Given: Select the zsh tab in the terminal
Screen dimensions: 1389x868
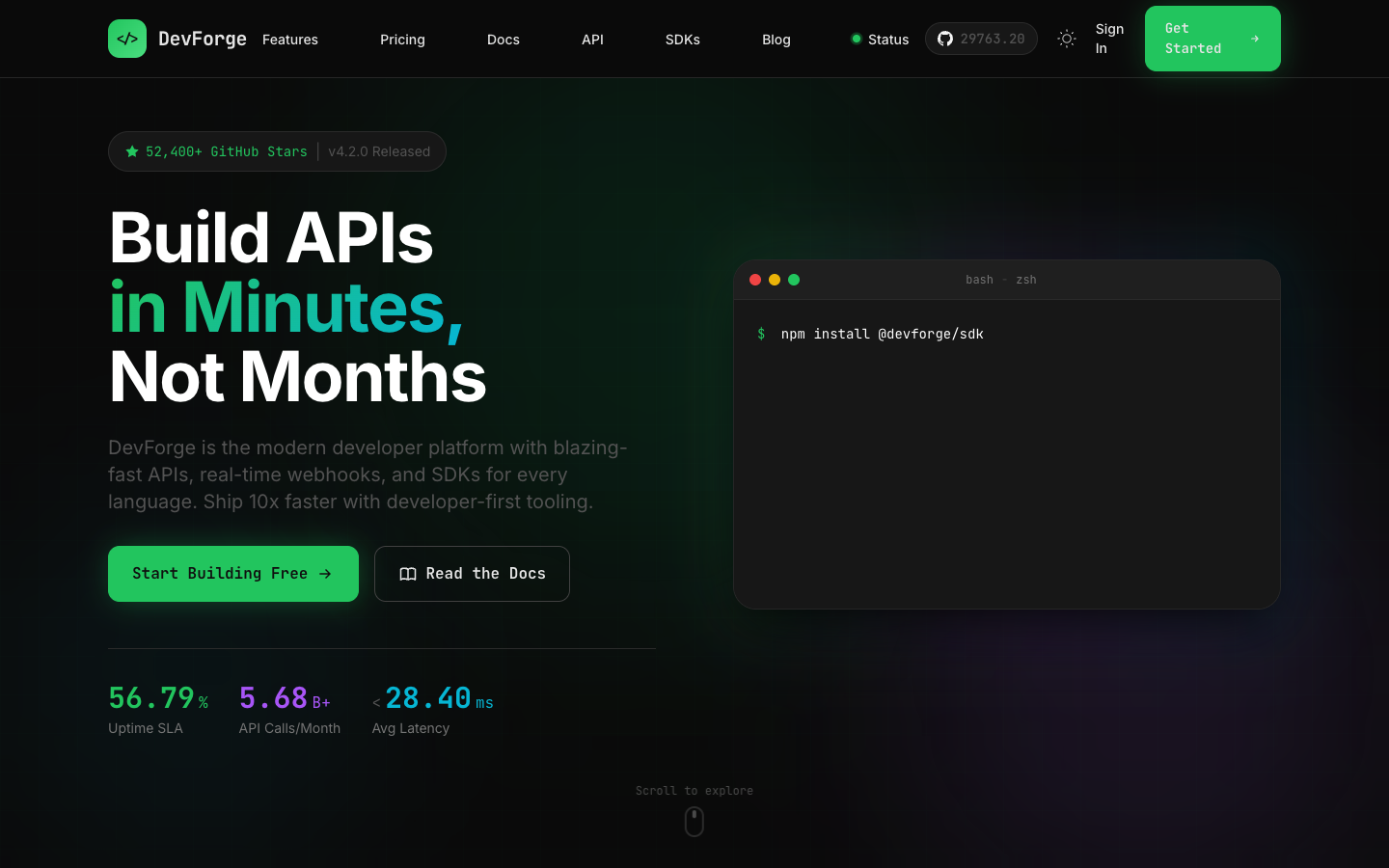Looking at the screenshot, I should 1026,280.
